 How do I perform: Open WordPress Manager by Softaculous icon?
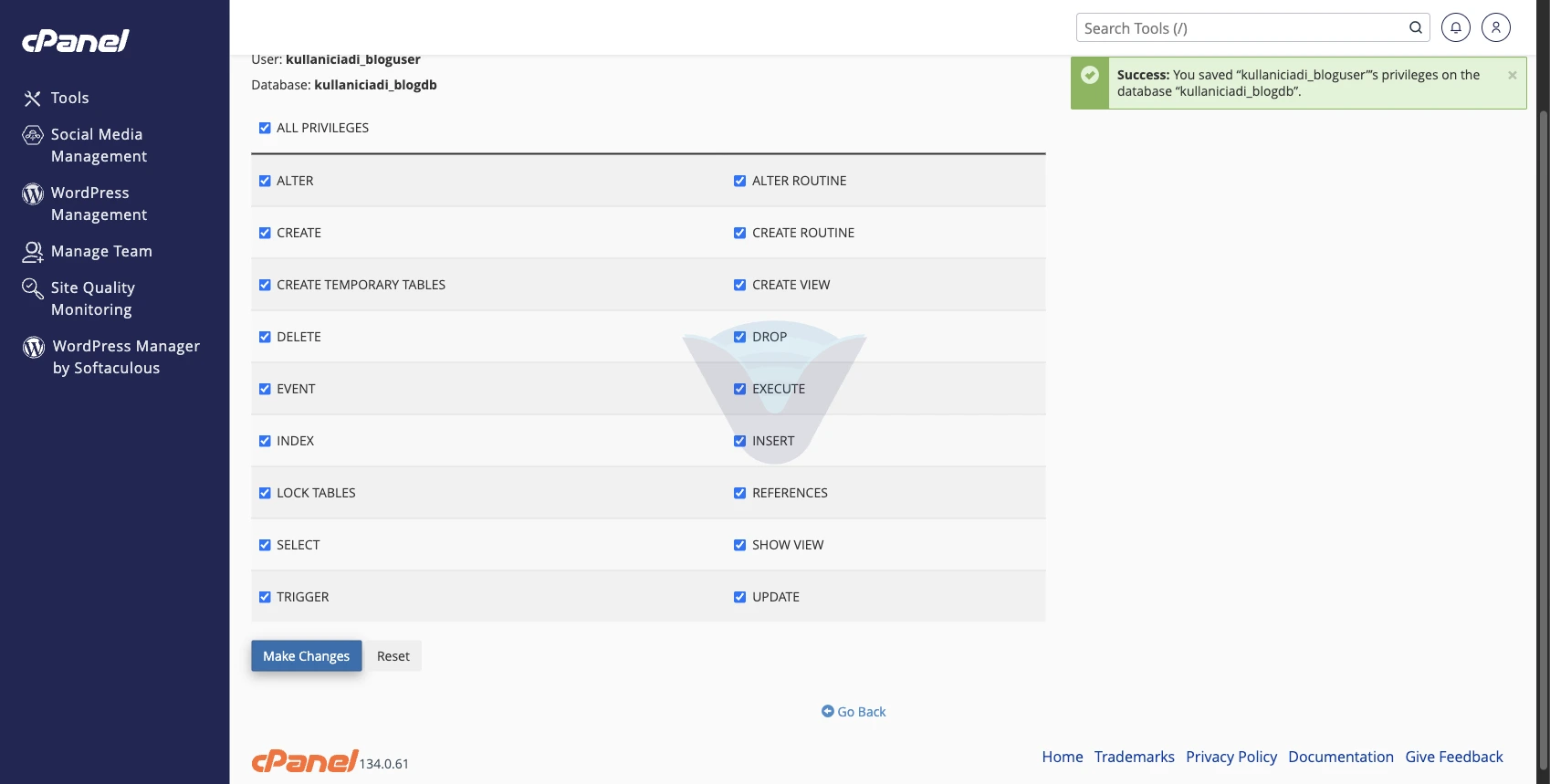click(34, 347)
